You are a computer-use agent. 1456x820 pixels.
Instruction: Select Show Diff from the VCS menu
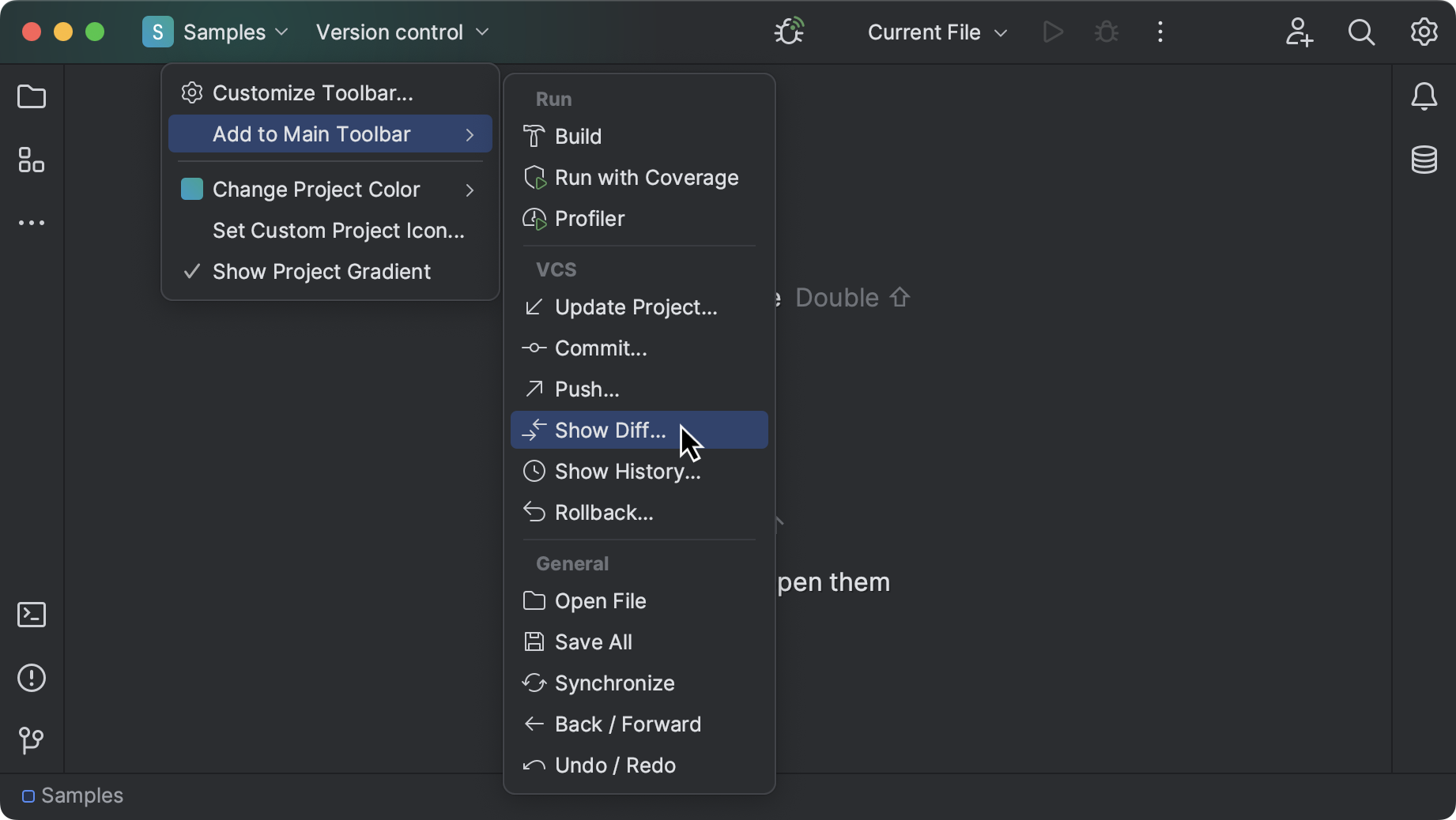pos(609,430)
